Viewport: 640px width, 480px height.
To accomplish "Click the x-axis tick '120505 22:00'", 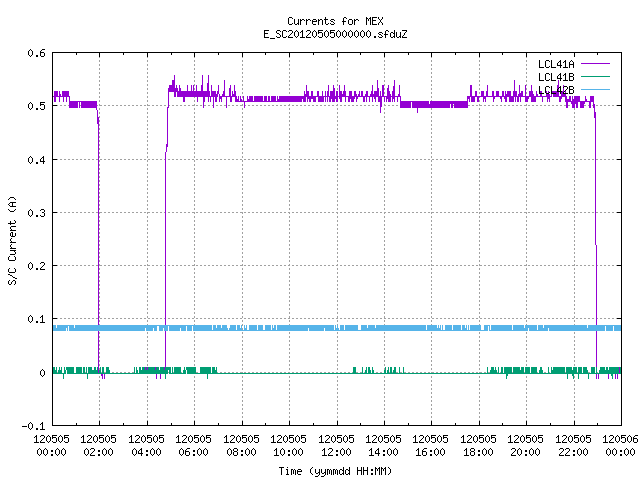I will 573,446.
